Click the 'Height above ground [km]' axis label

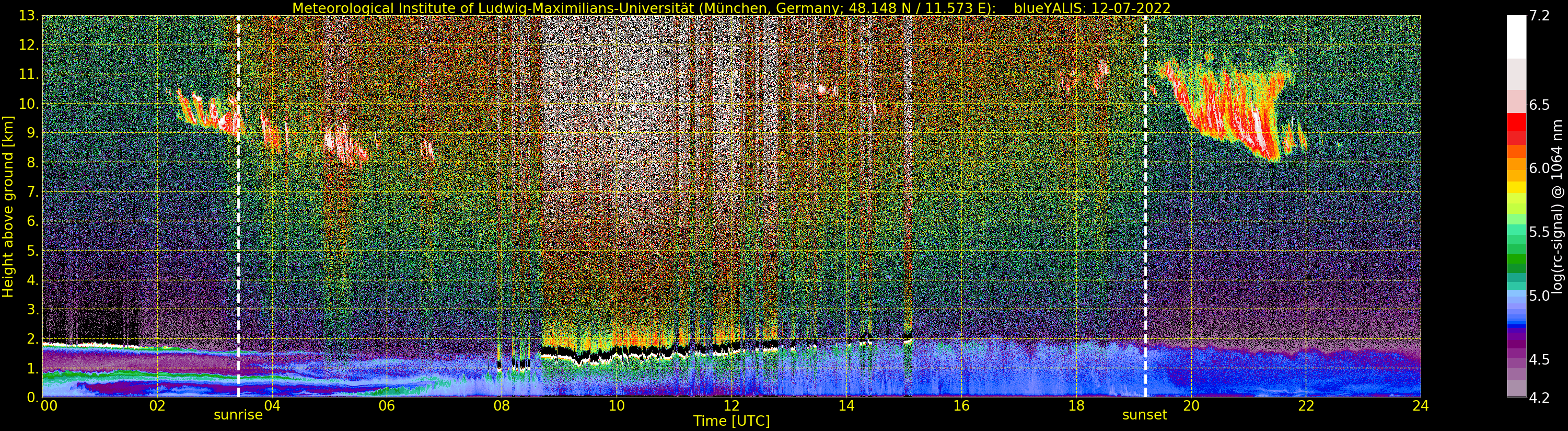point(8,207)
